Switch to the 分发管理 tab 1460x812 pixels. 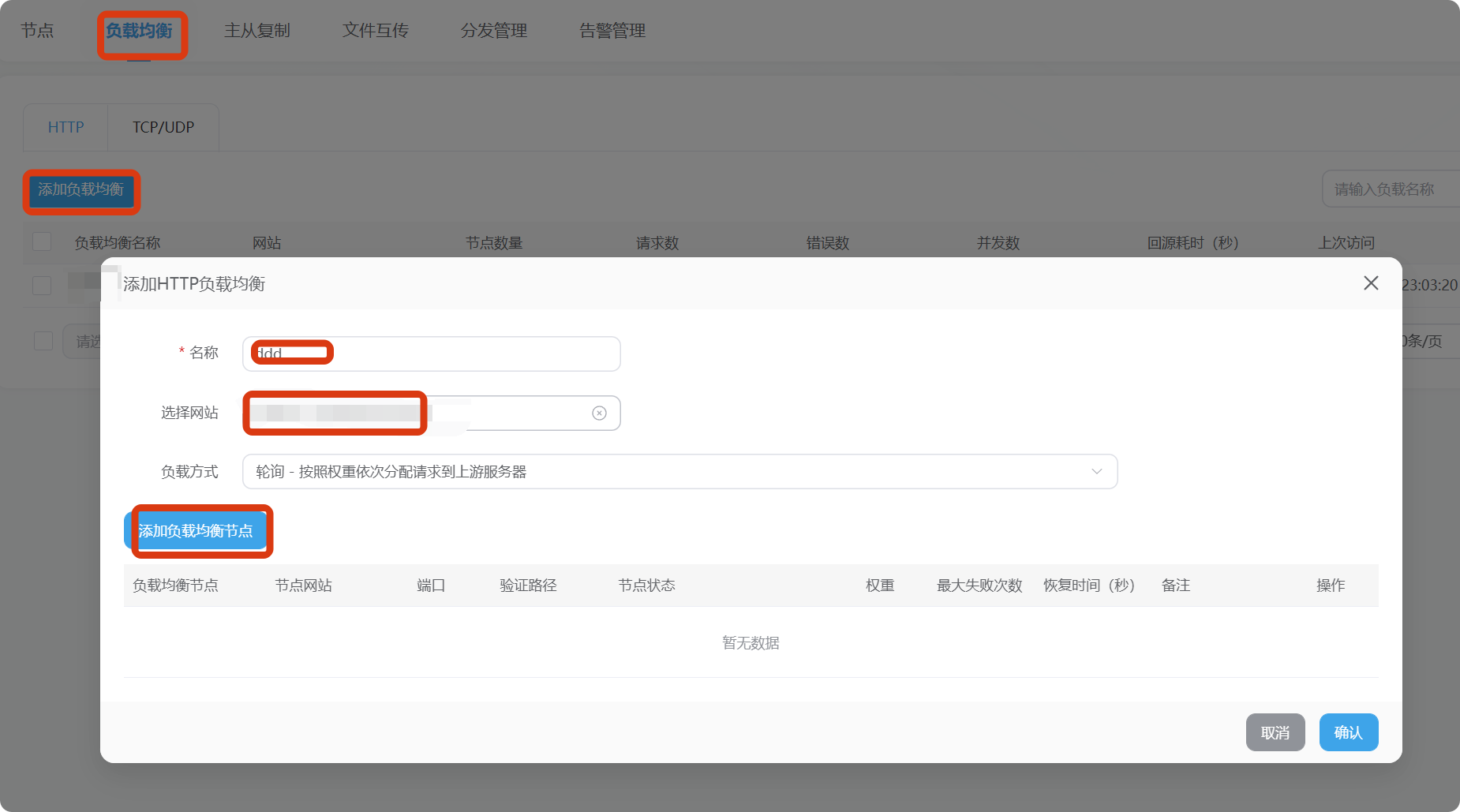click(x=494, y=31)
